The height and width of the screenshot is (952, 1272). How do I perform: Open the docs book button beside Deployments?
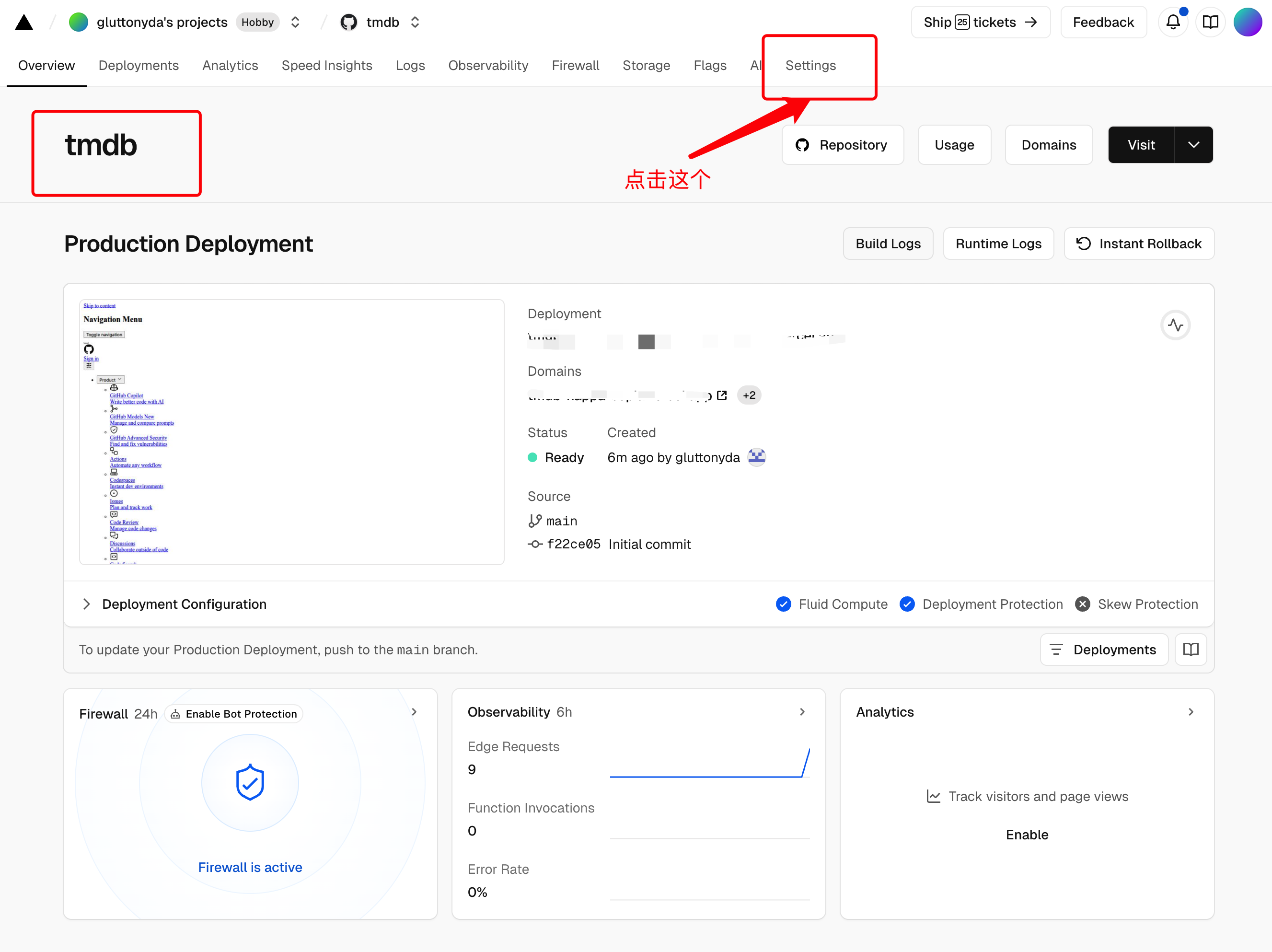pos(1191,650)
